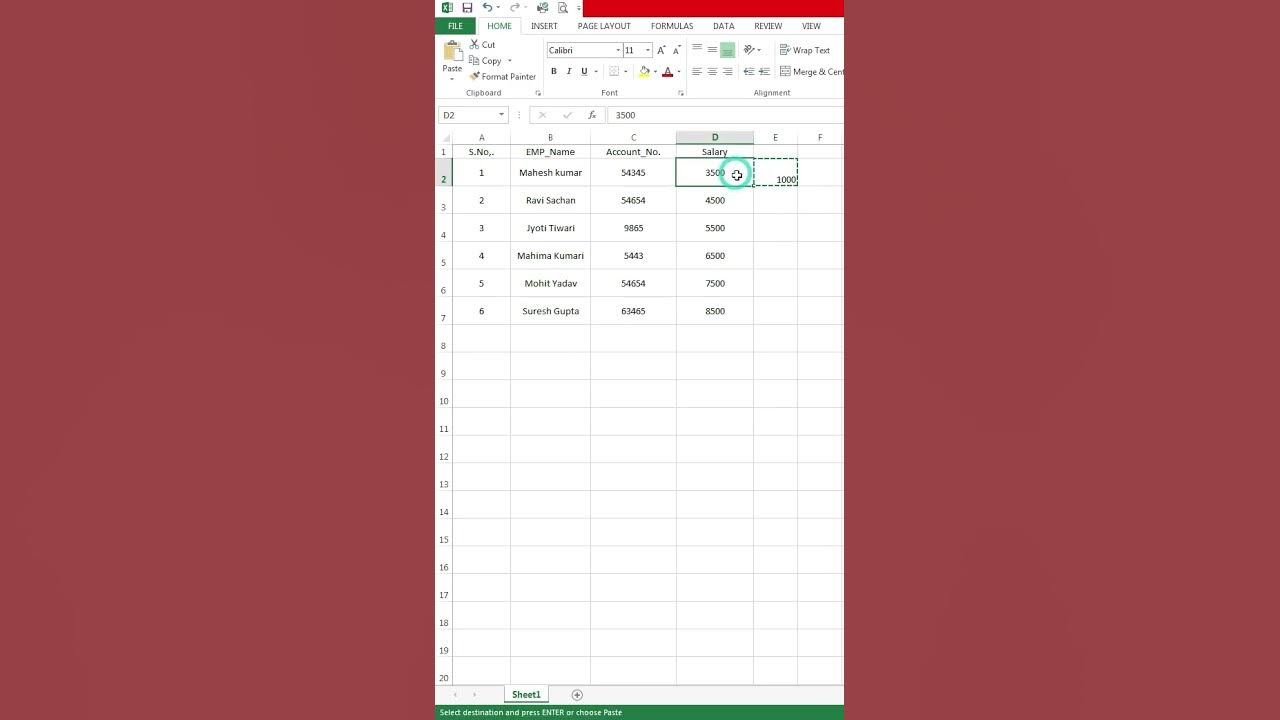1280x720 pixels.
Task: Select cell containing Mahesh kumar
Action: click(550, 173)
